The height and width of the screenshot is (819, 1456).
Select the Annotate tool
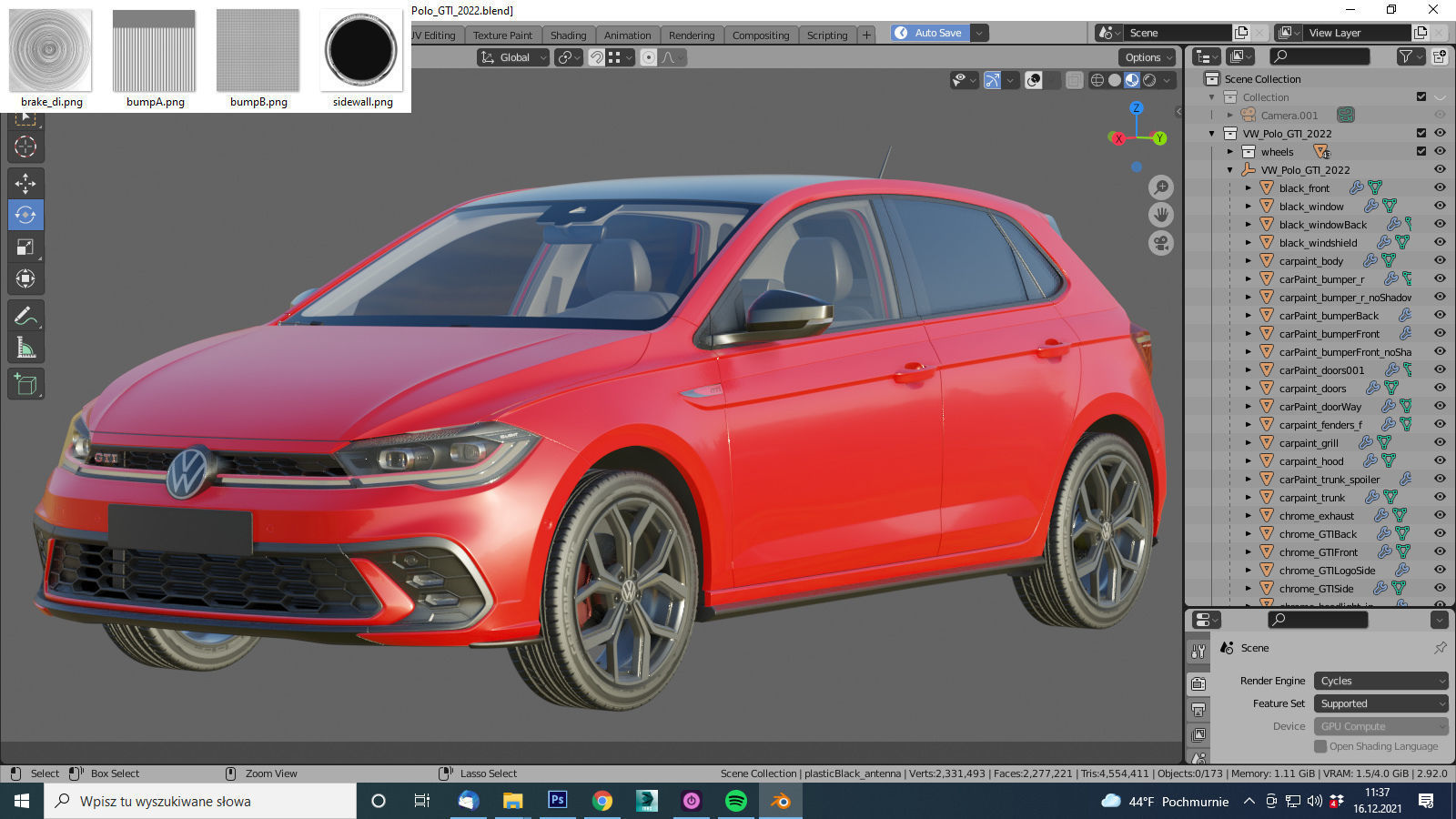[25, 316]
